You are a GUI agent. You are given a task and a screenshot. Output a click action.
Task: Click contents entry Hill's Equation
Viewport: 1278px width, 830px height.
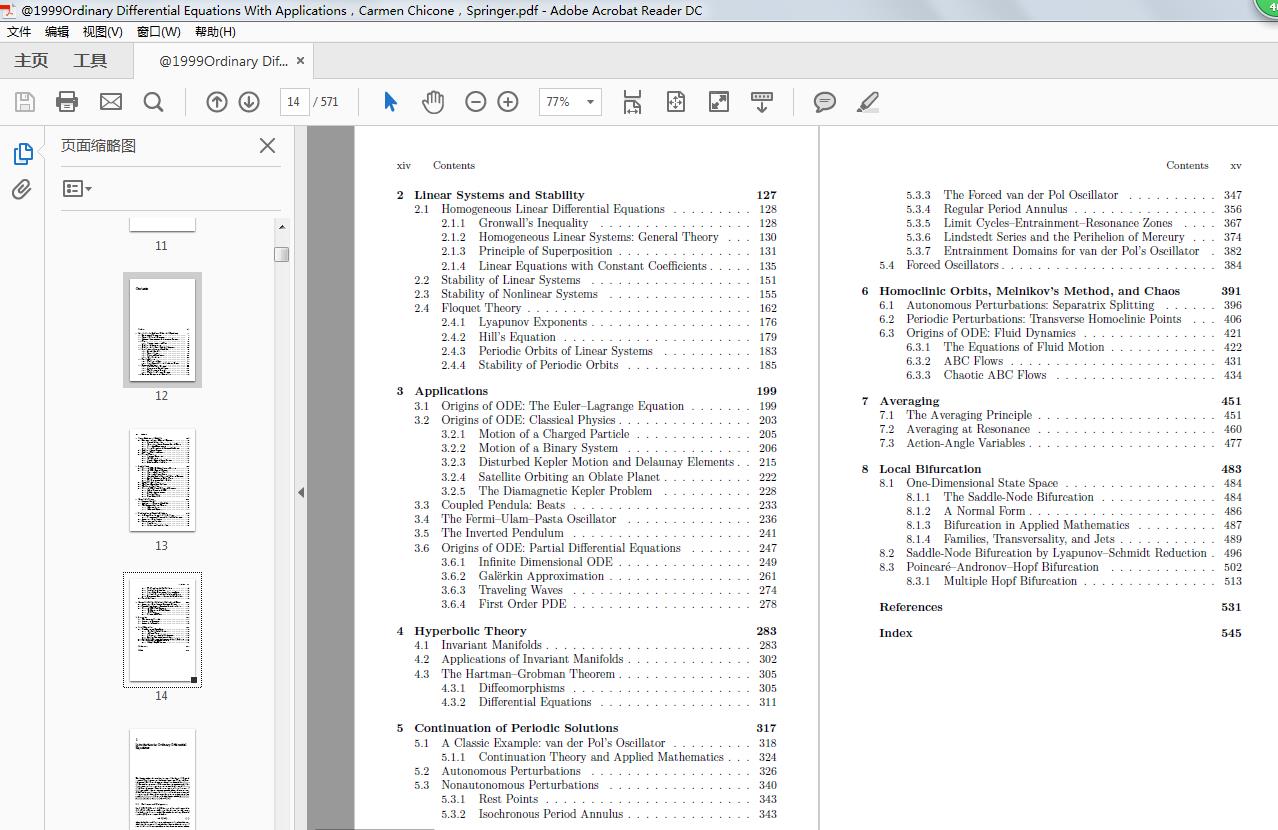517,337
